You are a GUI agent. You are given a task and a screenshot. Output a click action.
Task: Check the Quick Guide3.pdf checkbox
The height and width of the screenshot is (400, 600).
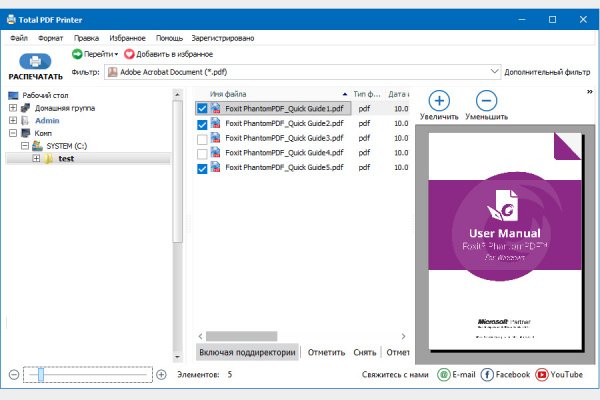202,139
